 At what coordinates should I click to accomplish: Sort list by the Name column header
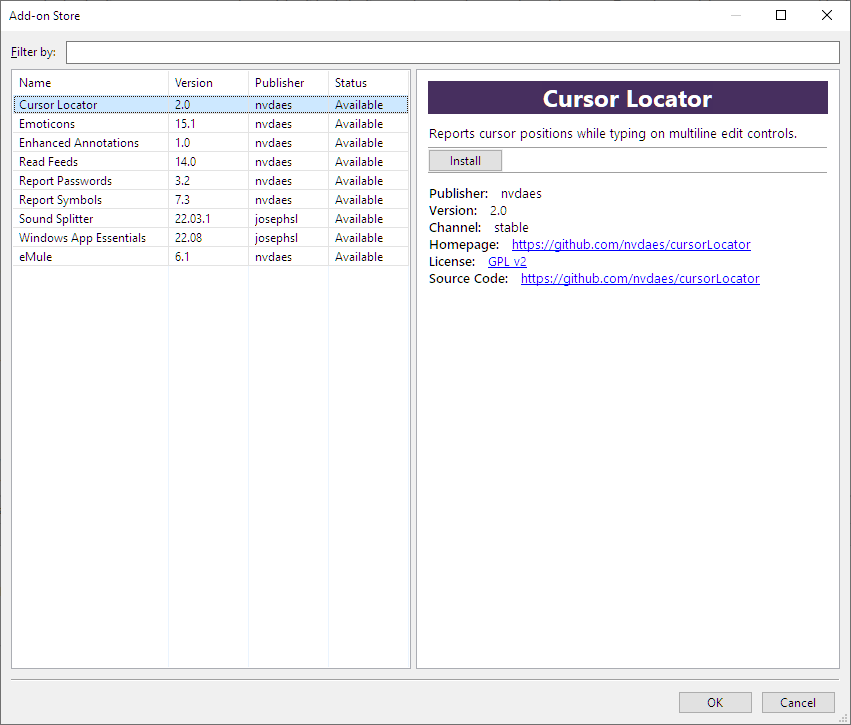[90, 83]
